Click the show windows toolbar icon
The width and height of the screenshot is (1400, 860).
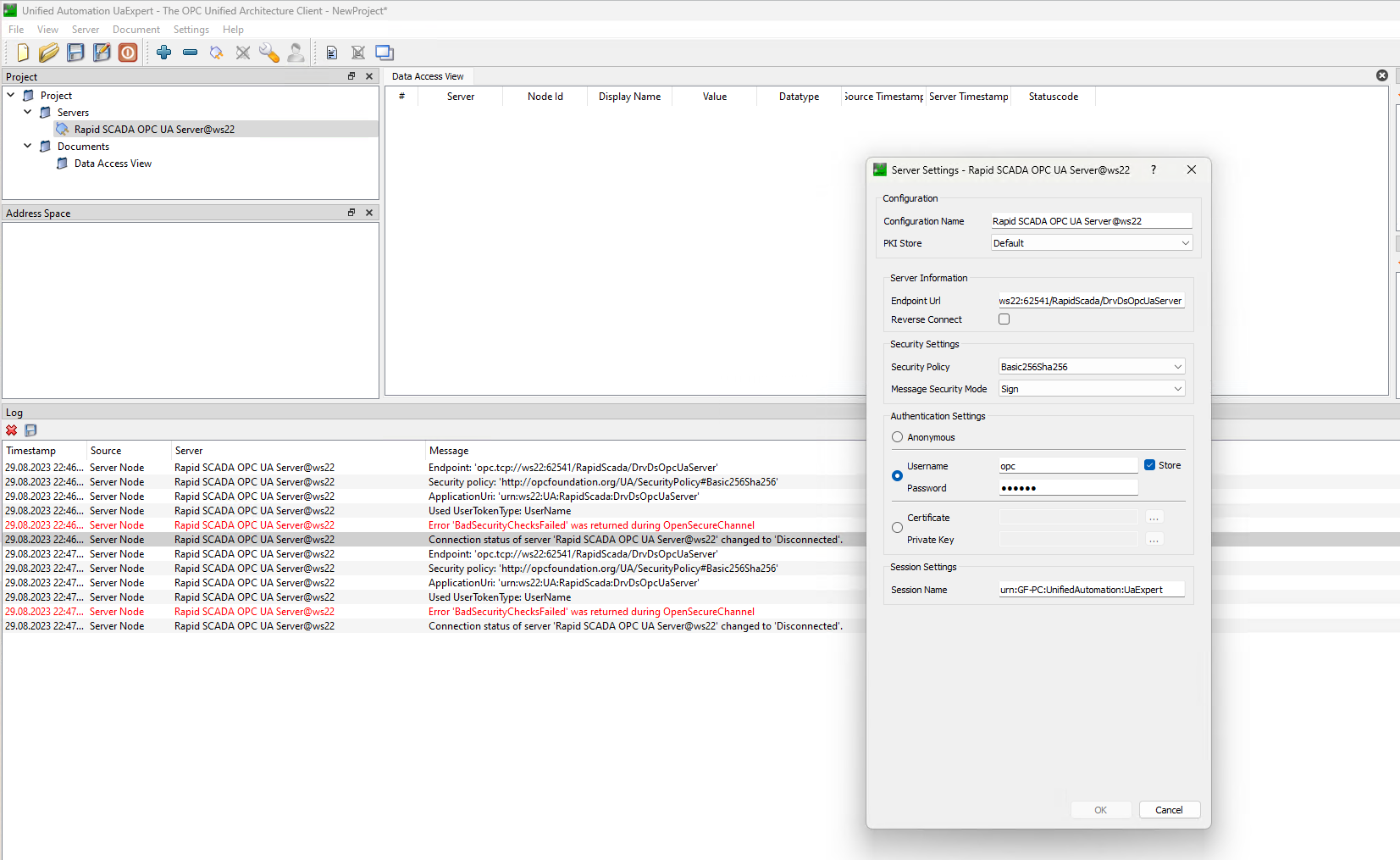click(x=385, y=53)
